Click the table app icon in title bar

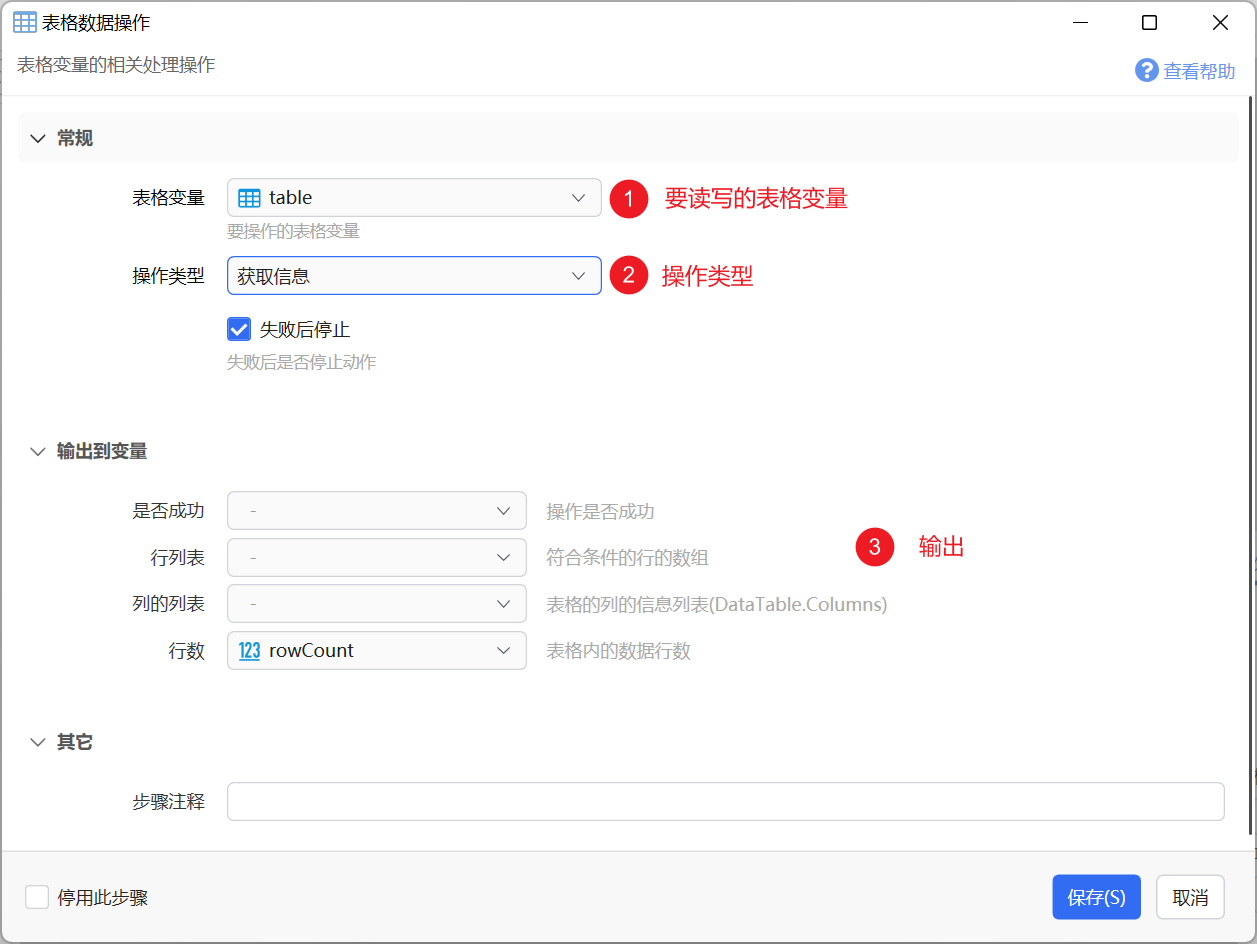(25, 23)
